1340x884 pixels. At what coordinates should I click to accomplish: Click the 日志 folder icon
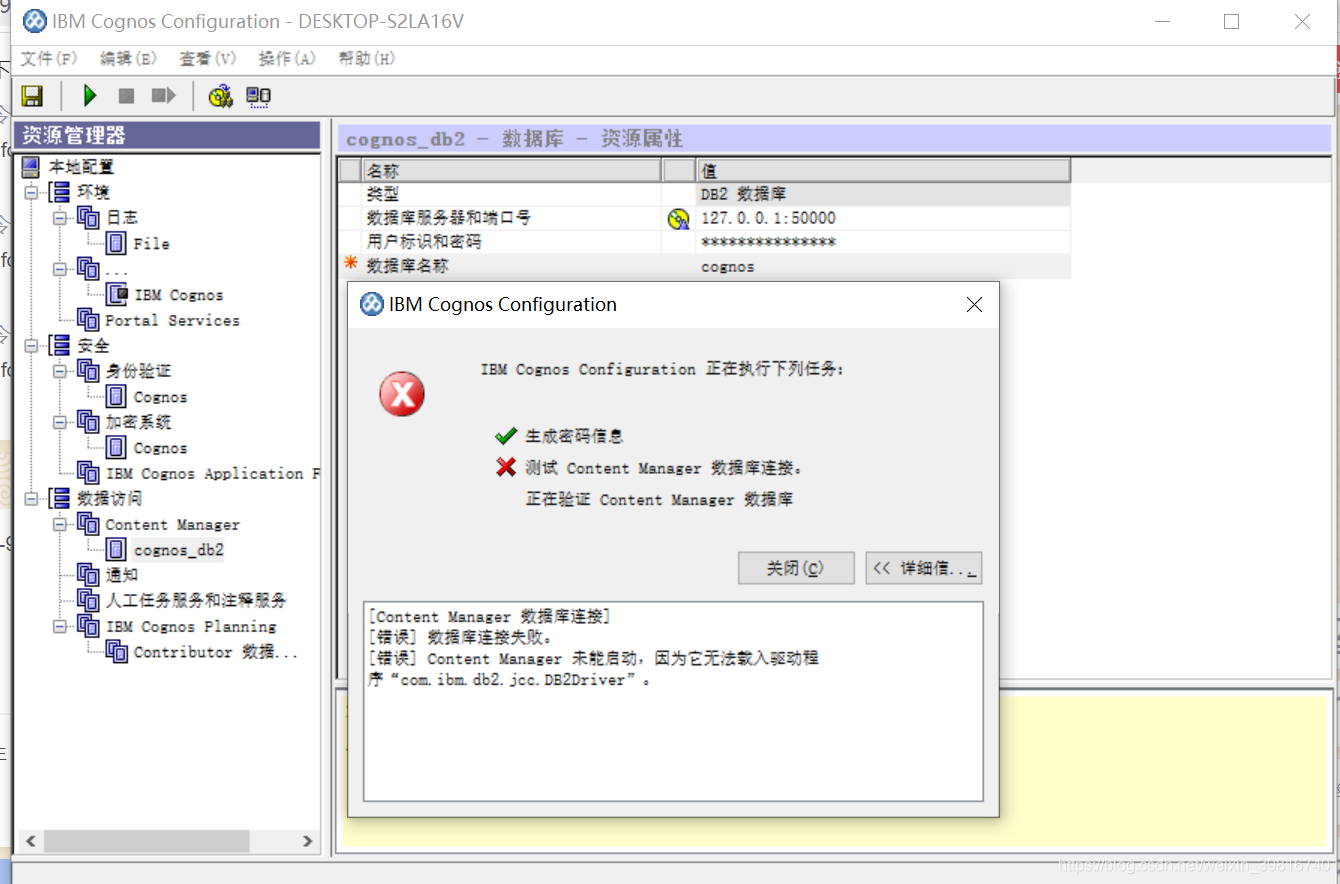point(88,217)
